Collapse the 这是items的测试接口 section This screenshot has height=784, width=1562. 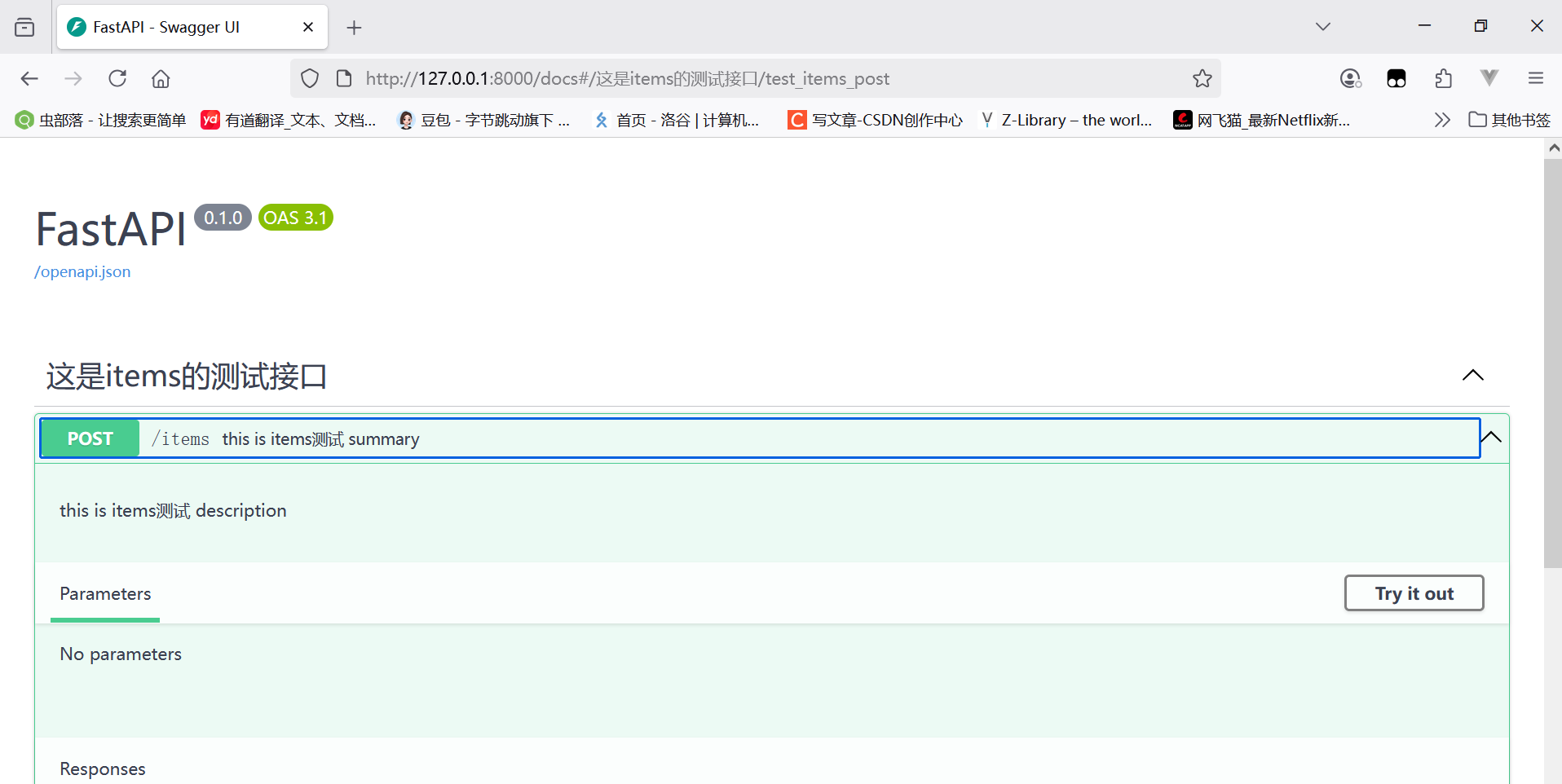pyautogui.click(x=1472, y=375)
